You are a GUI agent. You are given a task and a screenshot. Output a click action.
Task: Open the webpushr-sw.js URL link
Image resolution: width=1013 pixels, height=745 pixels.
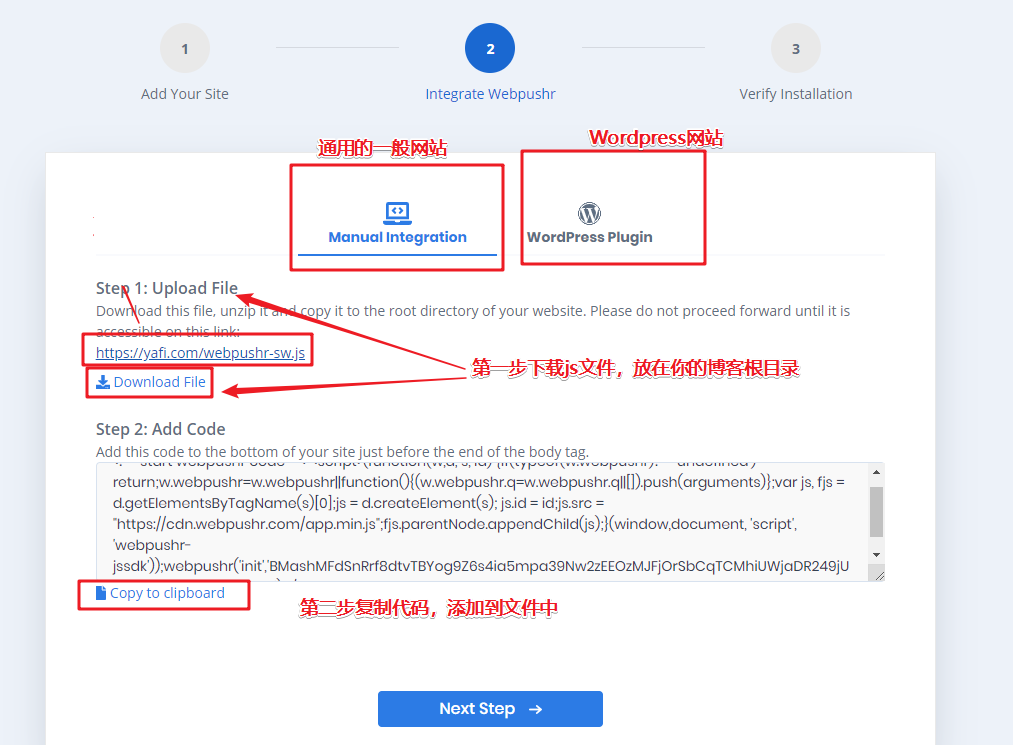pos(200,353)
